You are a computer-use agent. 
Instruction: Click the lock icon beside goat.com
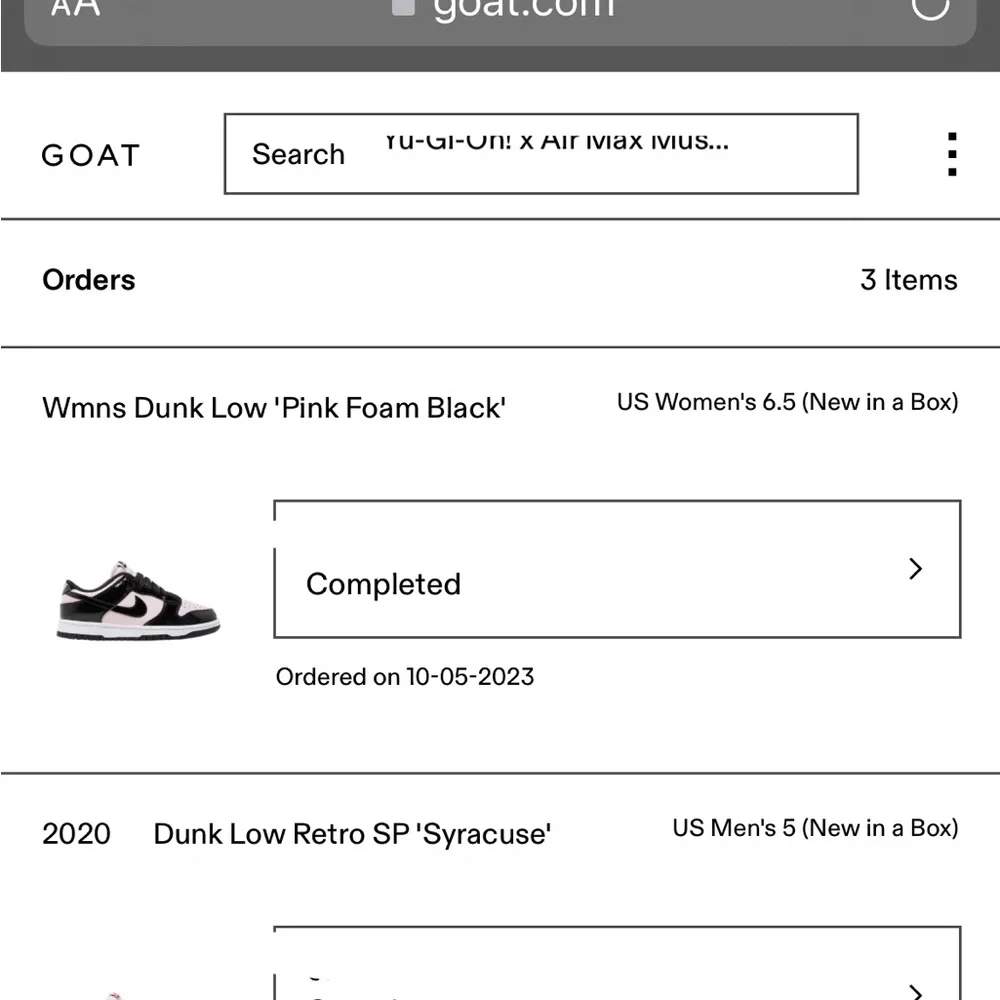coord(402,8)
